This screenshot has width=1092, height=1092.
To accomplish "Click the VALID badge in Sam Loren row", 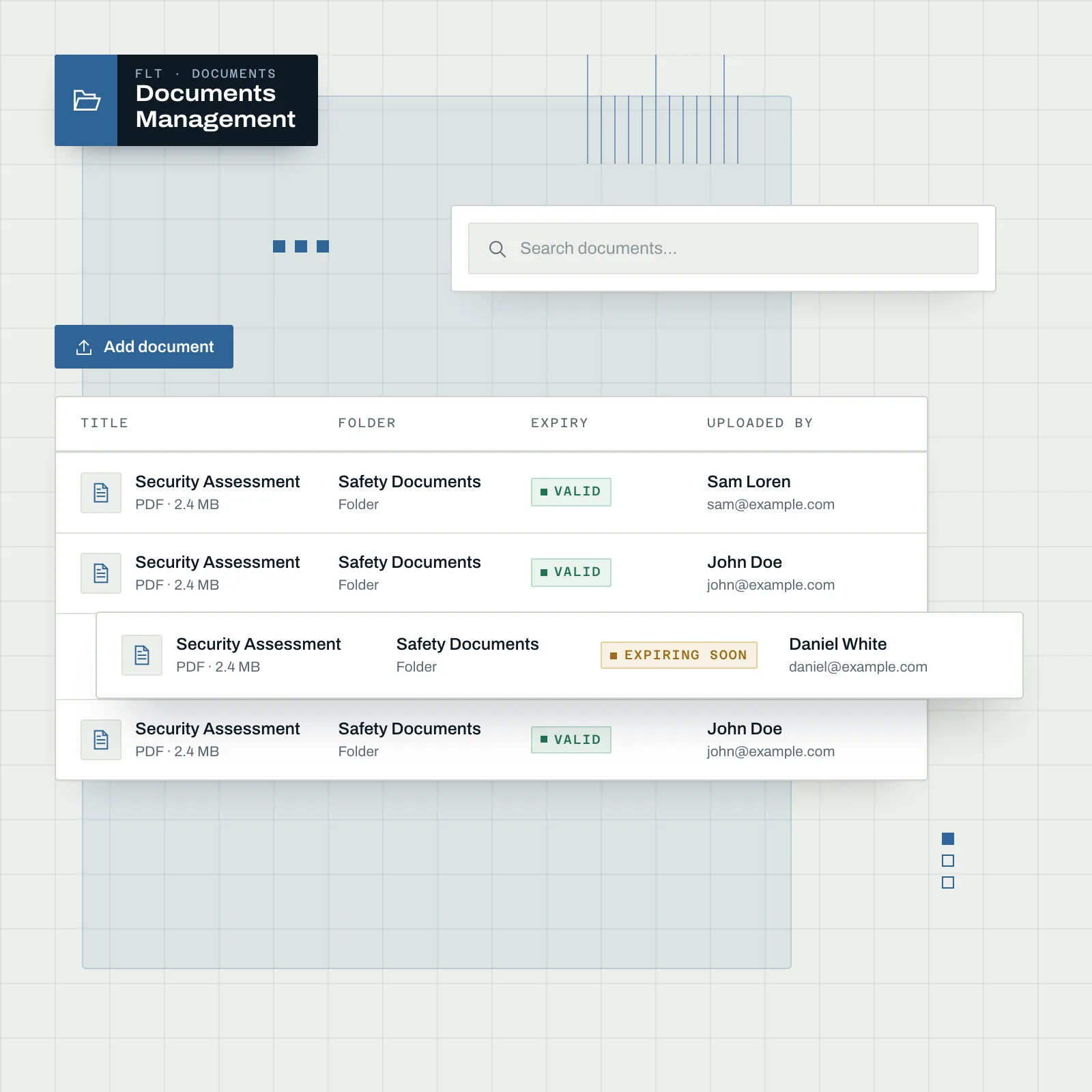I will (x=571, y=492).
